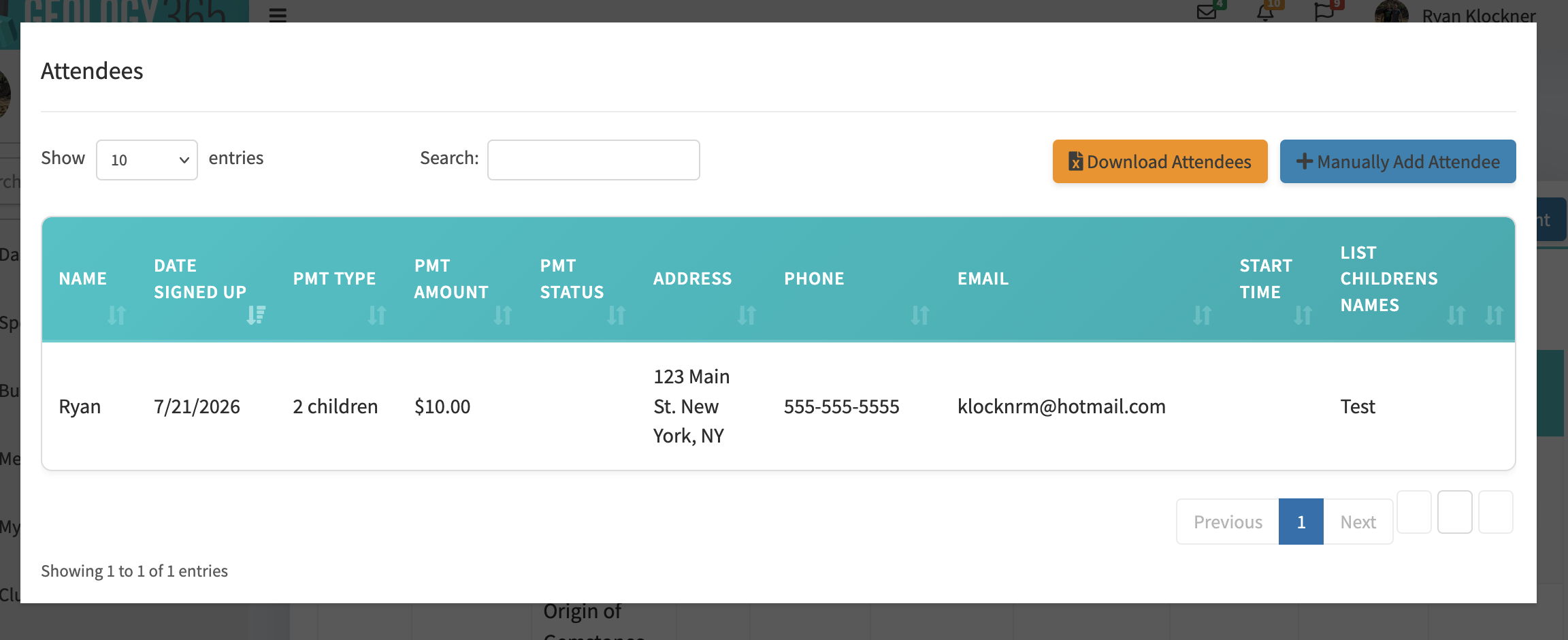Open the Show entries dropdown
This screenshot has width=1568, height=640.
coord(147,160)
